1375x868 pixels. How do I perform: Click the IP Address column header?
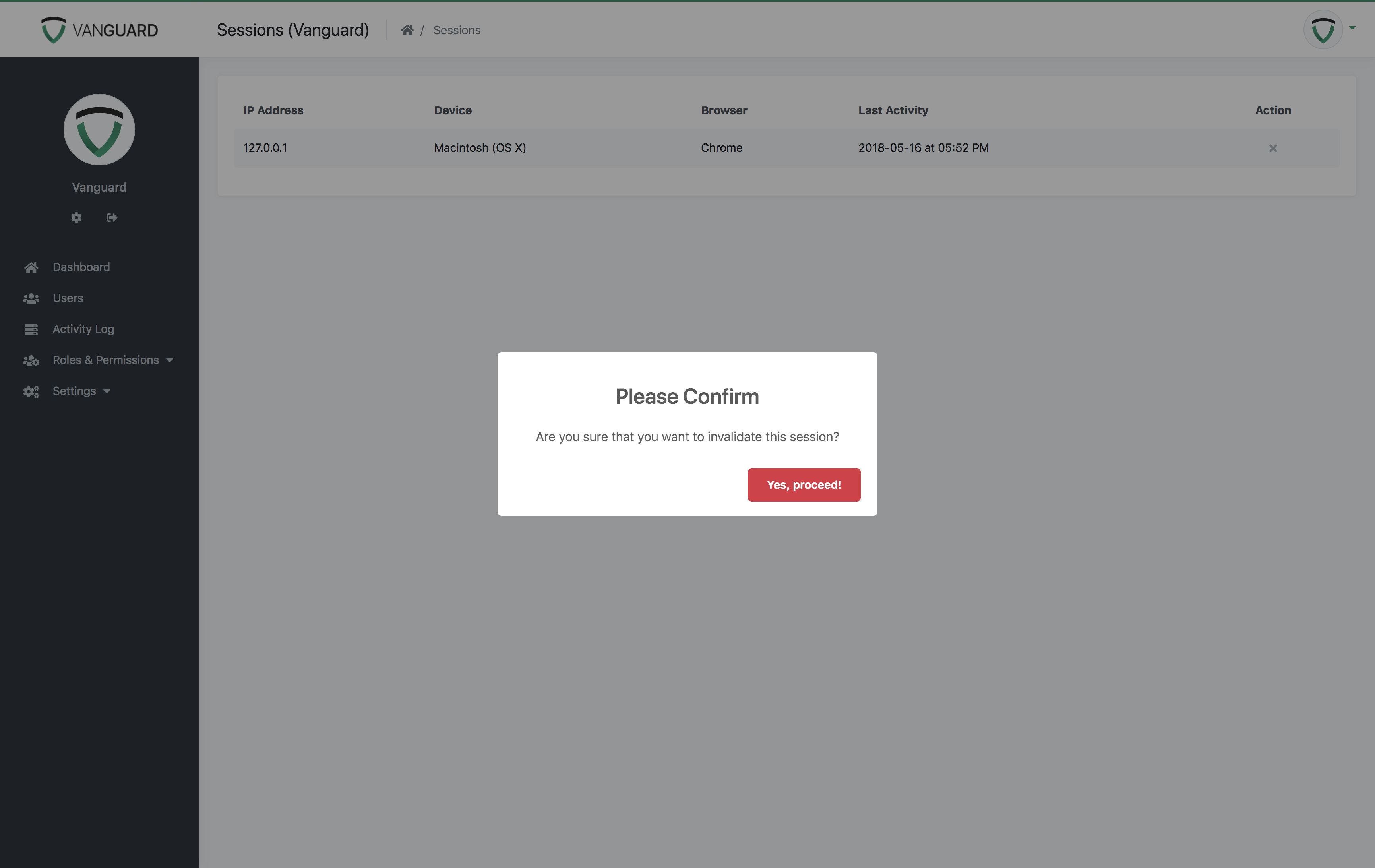tap(273, 110)
